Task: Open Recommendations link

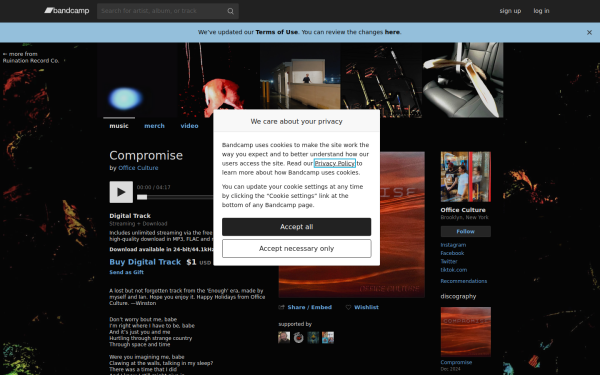Action: tap(464, 281)
